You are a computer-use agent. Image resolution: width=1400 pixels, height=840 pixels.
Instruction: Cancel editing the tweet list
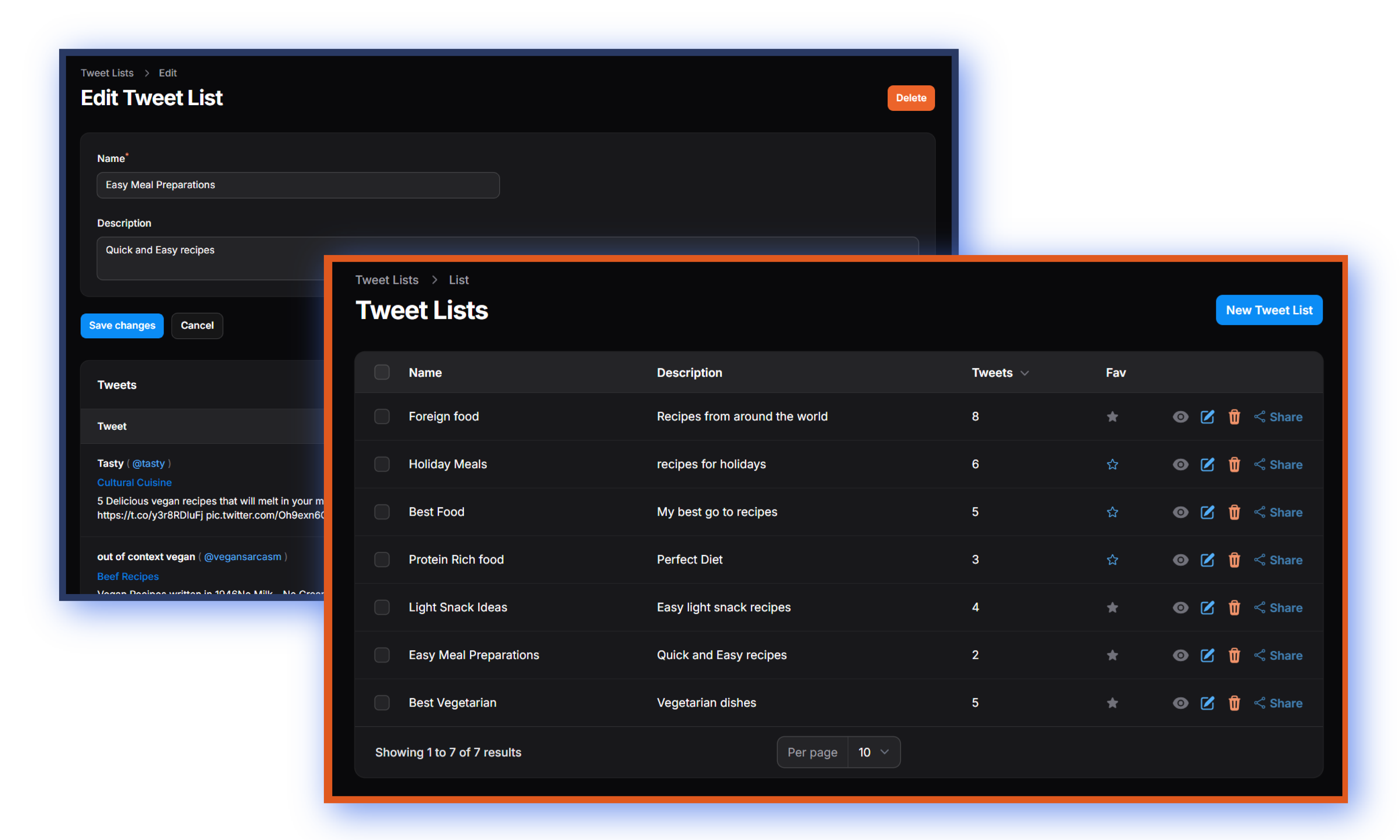[x=197, y=326]
